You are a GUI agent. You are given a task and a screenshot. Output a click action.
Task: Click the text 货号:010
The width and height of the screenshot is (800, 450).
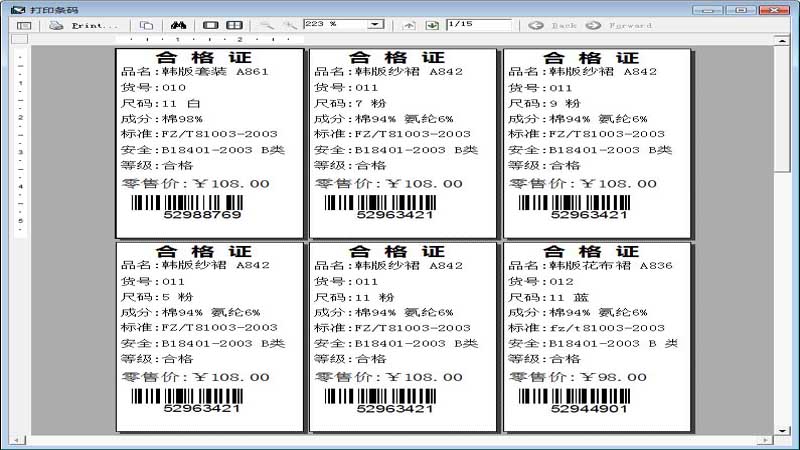[x=153, y=87]
